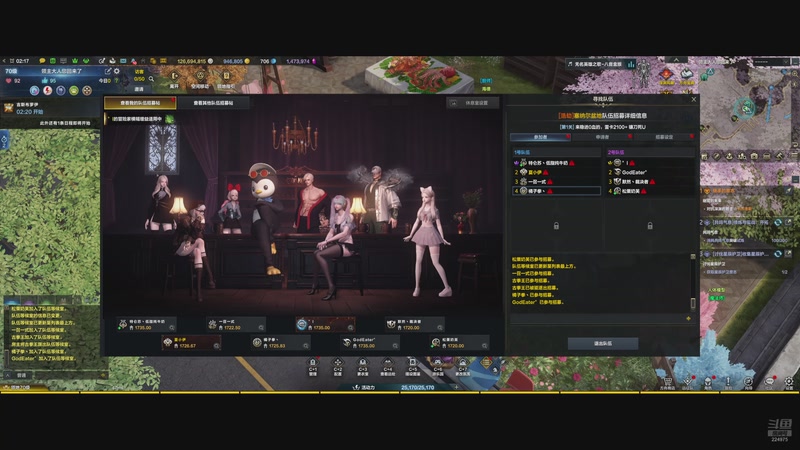
Task: Inspect 1722.50 character via magnifier icon
Action: coord(261,328)
